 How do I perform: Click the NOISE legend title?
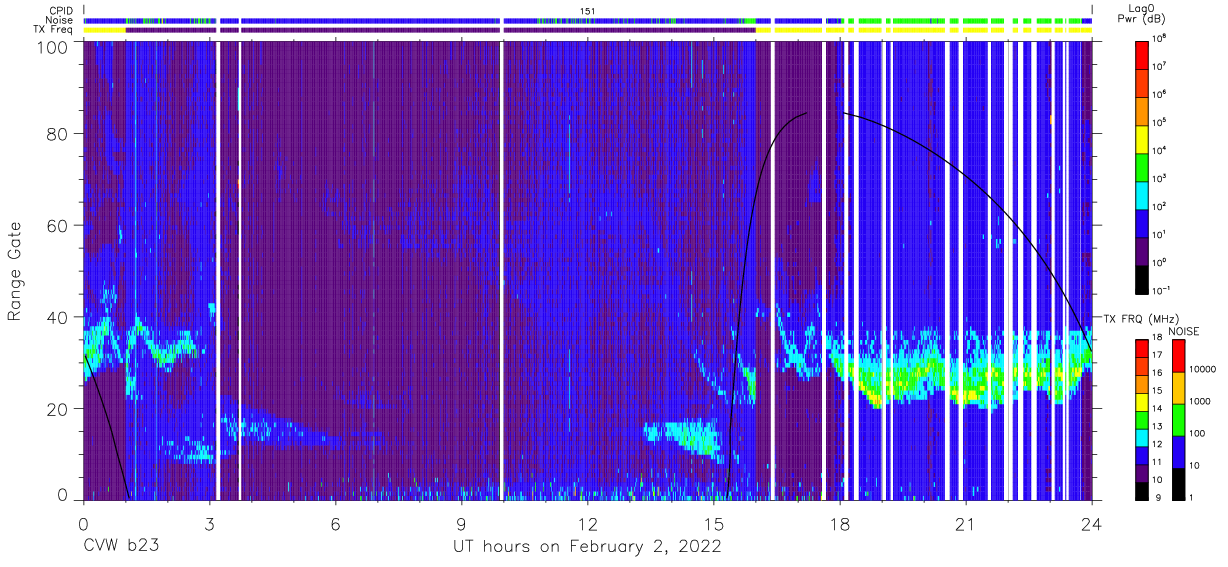[x=1184, y=330]
